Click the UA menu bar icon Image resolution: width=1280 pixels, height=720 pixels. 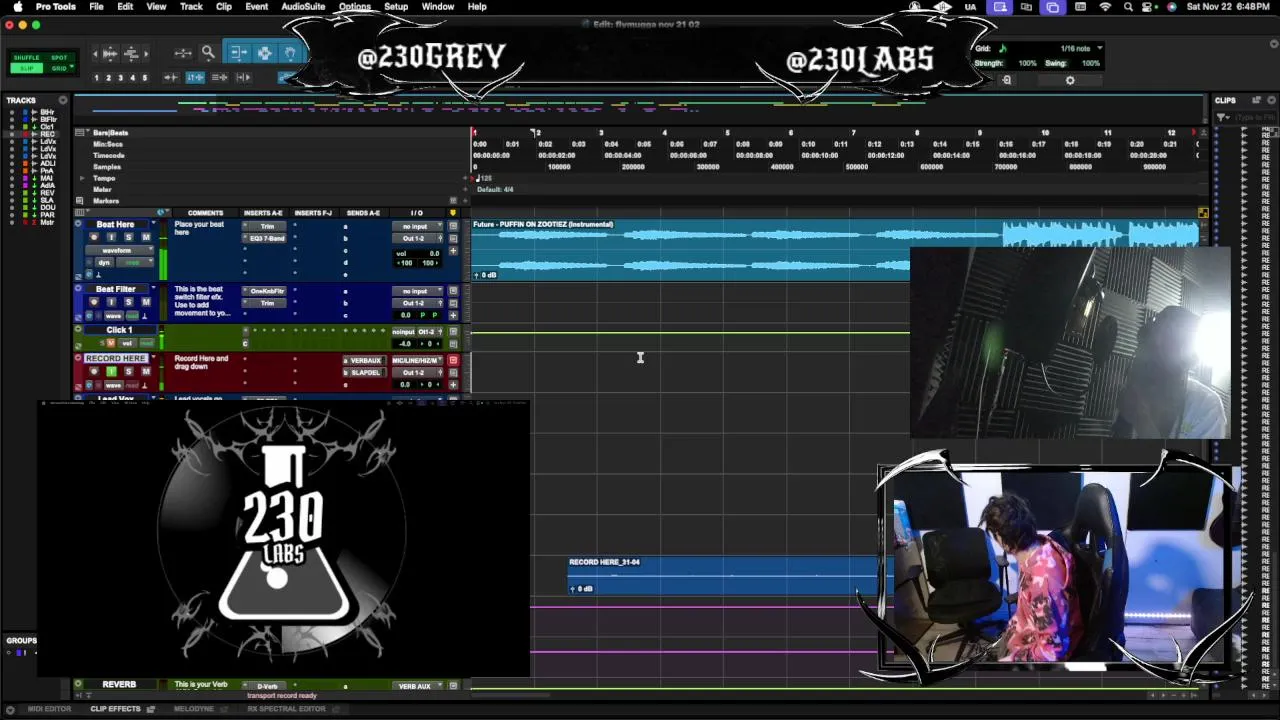[x=970, y=7]
